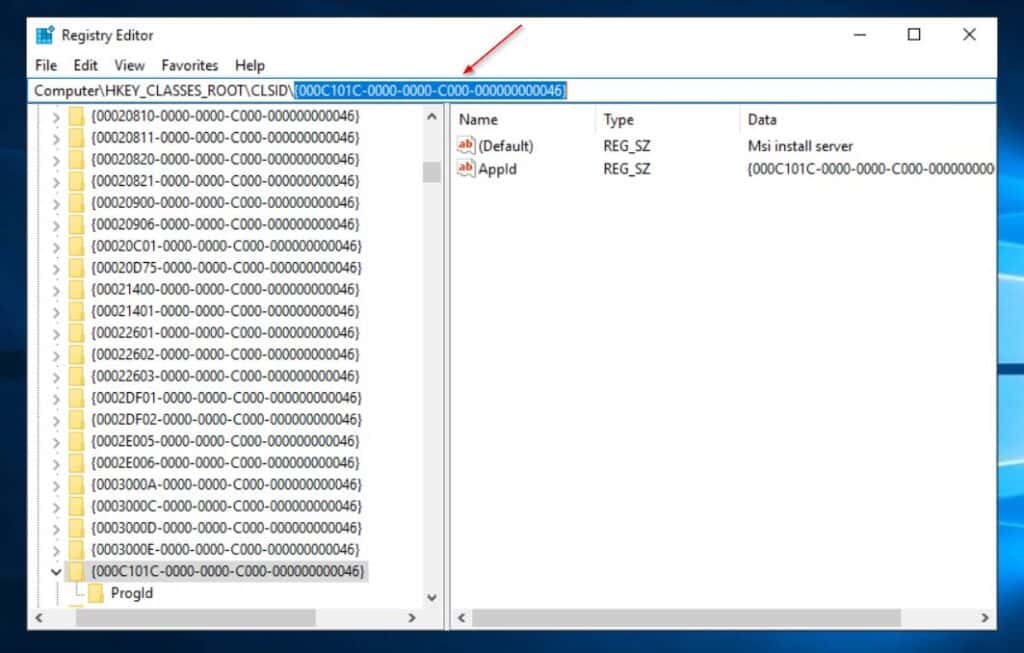Click REG_SZ type of (Default) row
Screen dimensions: 1024x653
pos(626,146)
